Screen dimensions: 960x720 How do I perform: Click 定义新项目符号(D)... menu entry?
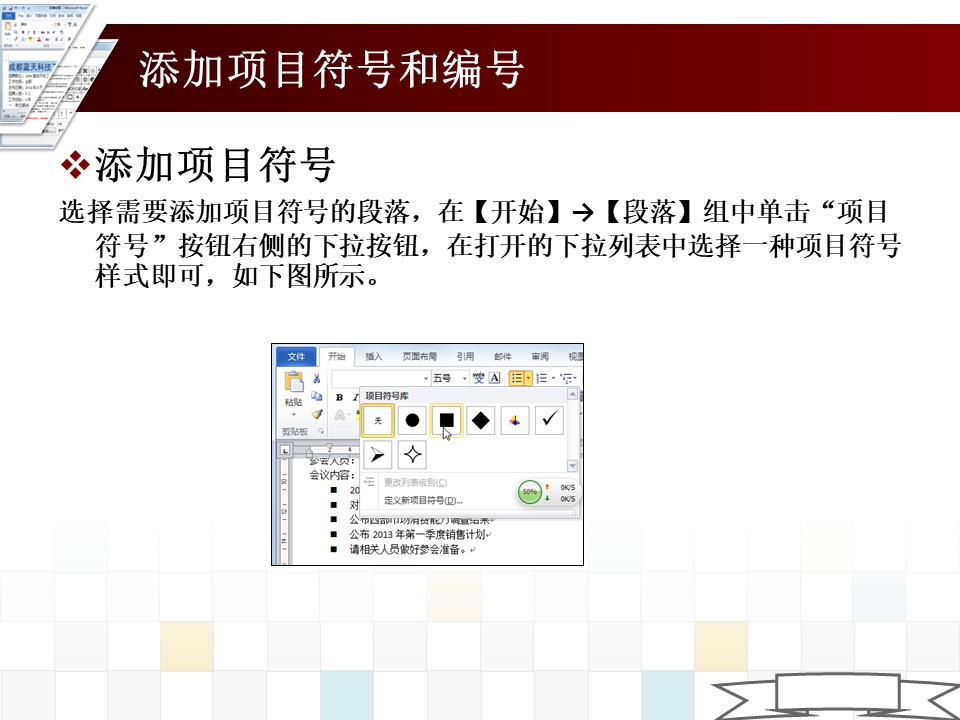click(424, 500)
